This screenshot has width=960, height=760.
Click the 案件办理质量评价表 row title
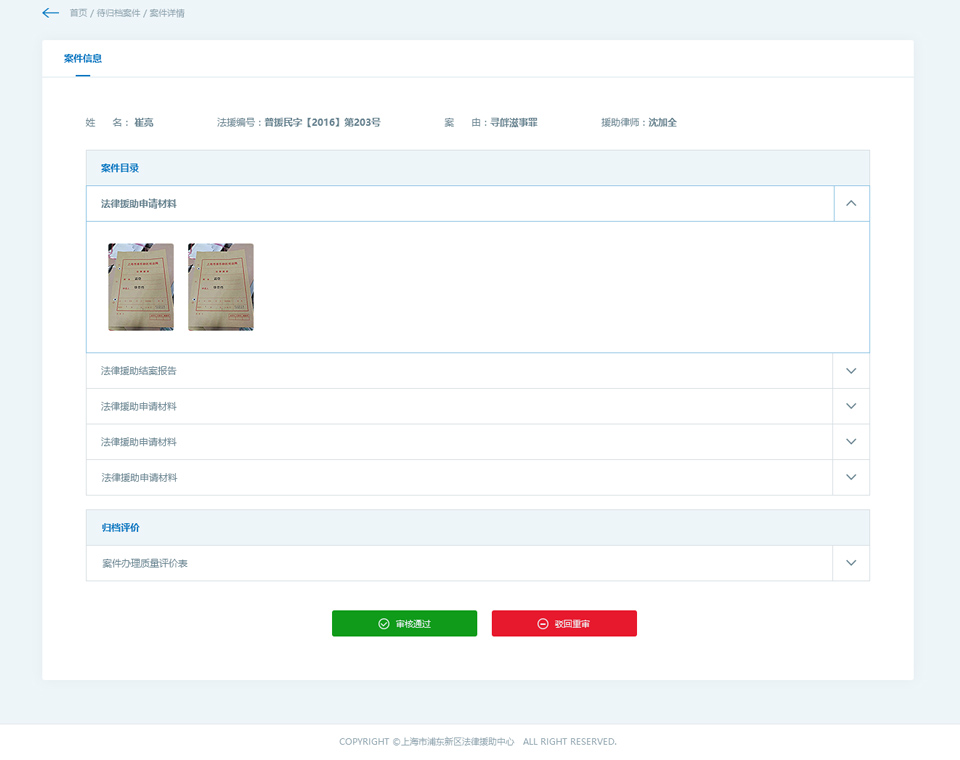click(145, 564)
